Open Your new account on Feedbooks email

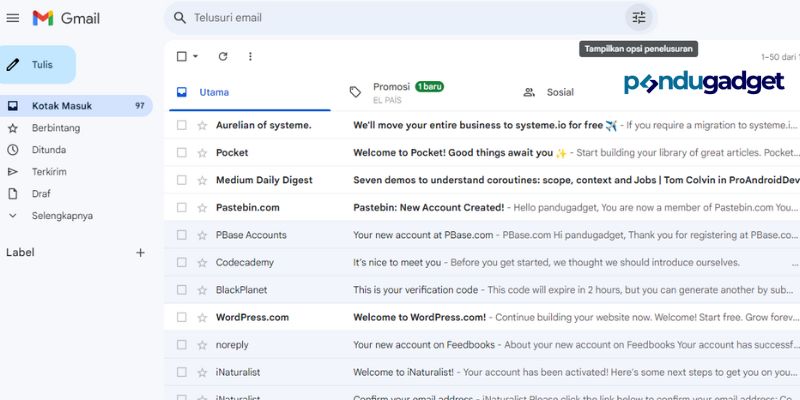(x=482, y=345)
